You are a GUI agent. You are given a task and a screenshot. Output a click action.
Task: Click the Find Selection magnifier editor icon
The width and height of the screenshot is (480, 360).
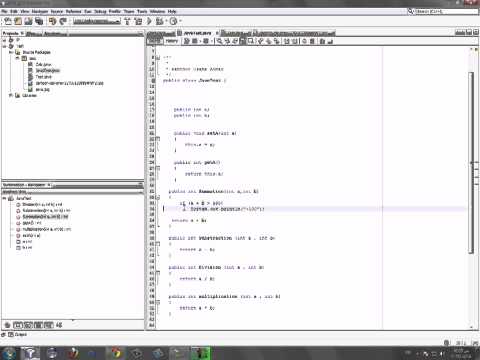[219, 41]
